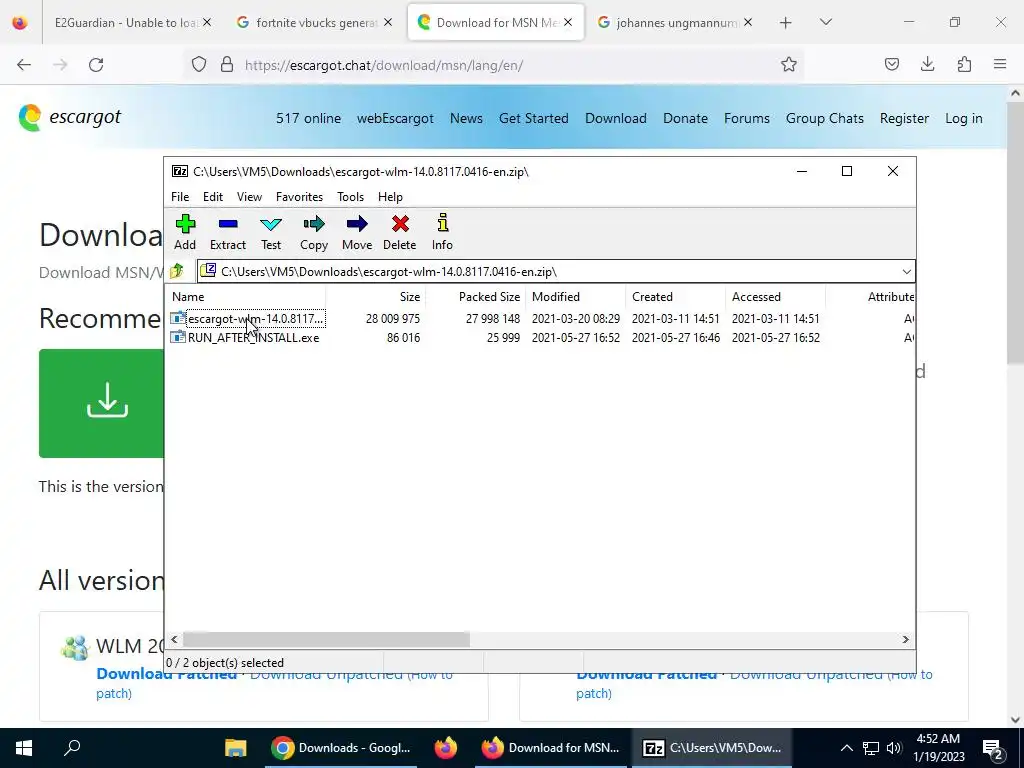This screenshot has width=1024, height=768.
Task: Open the Help menu in 7-Zip
Action: point(390,197)
